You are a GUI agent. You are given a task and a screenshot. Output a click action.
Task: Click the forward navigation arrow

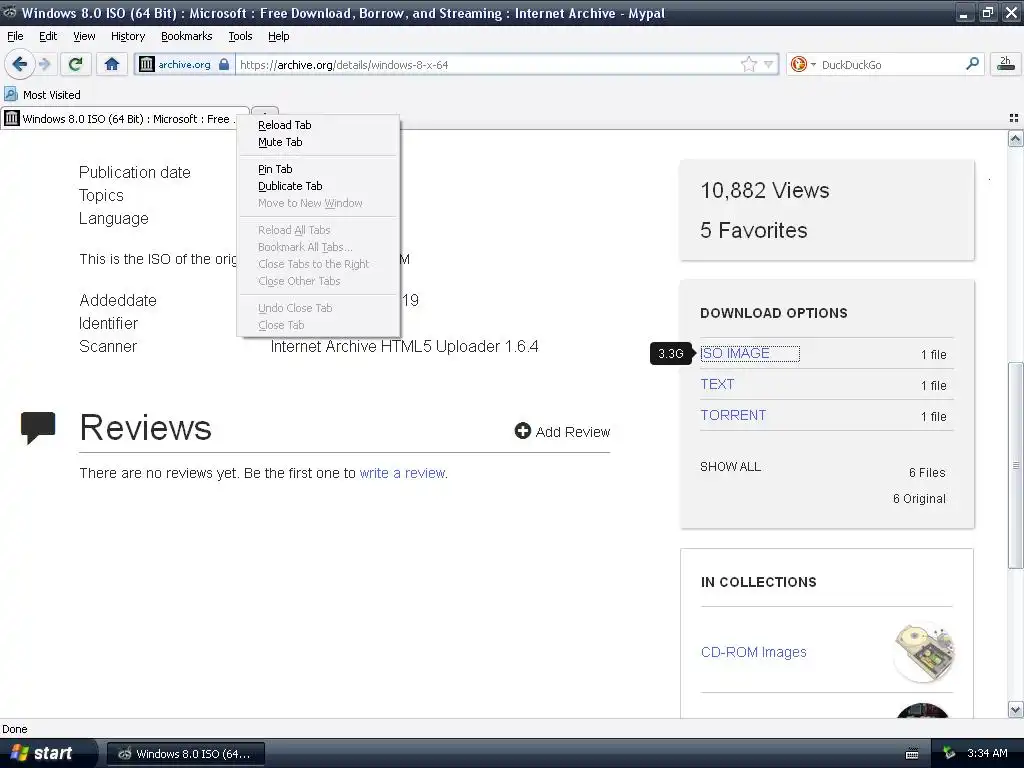pyautogui.click(x=45, y=64)
